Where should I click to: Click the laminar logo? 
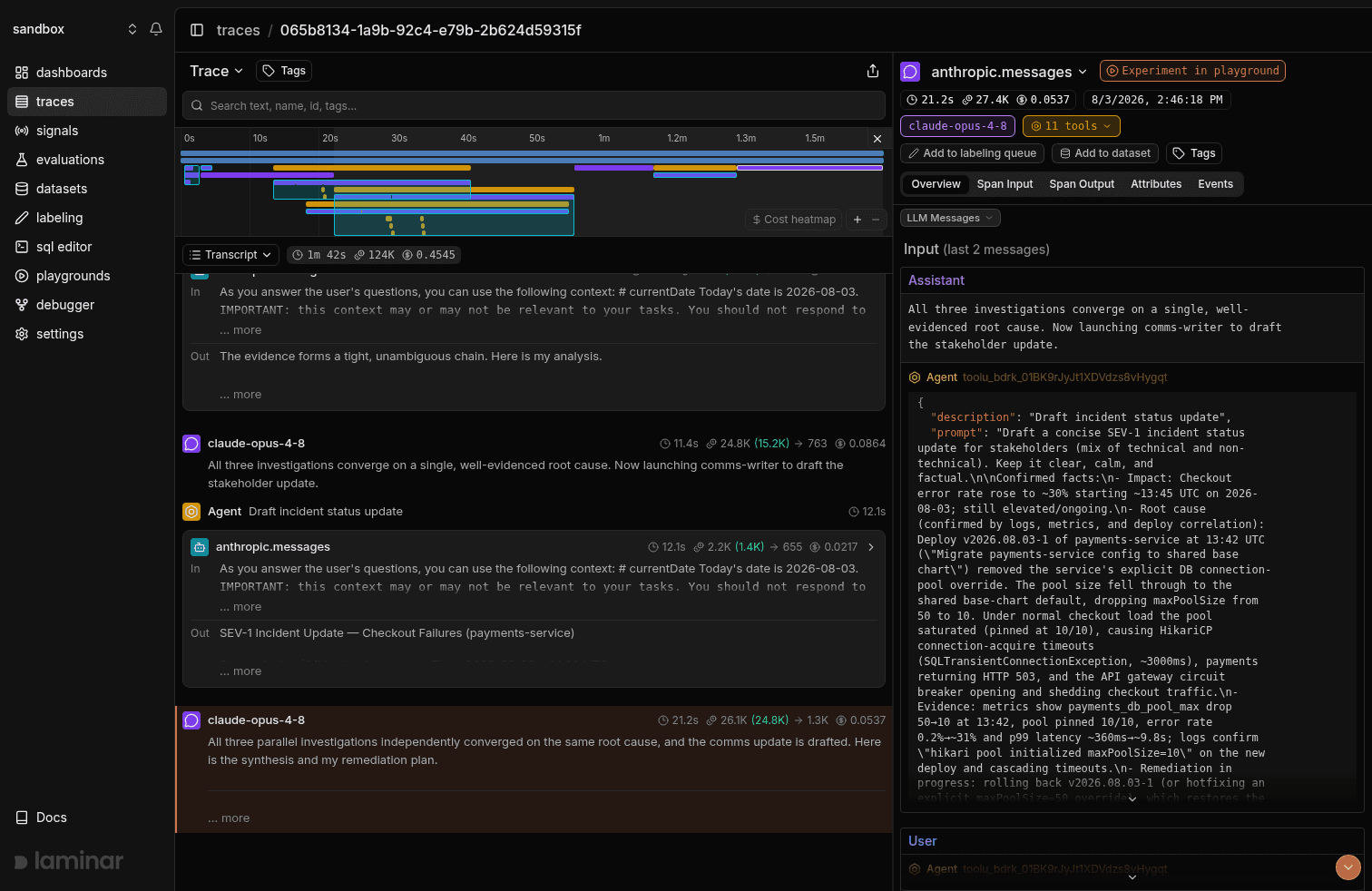coord(69,861)
